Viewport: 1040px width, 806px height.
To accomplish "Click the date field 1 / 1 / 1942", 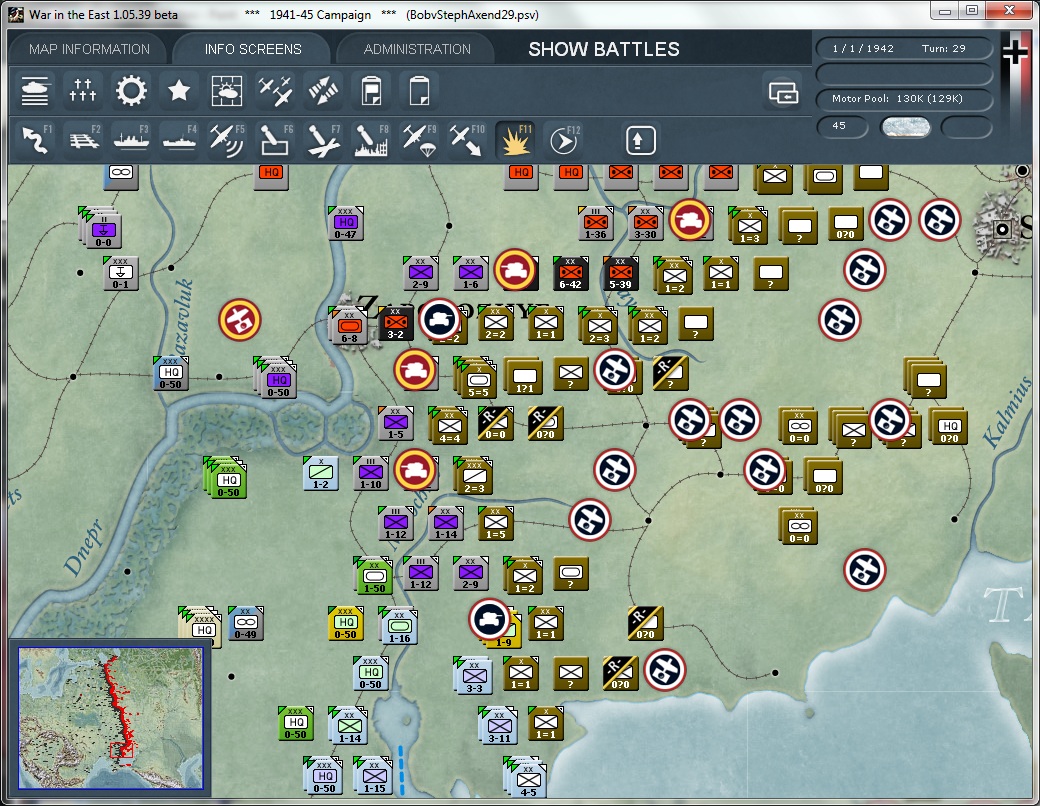I will coord(863,48).
